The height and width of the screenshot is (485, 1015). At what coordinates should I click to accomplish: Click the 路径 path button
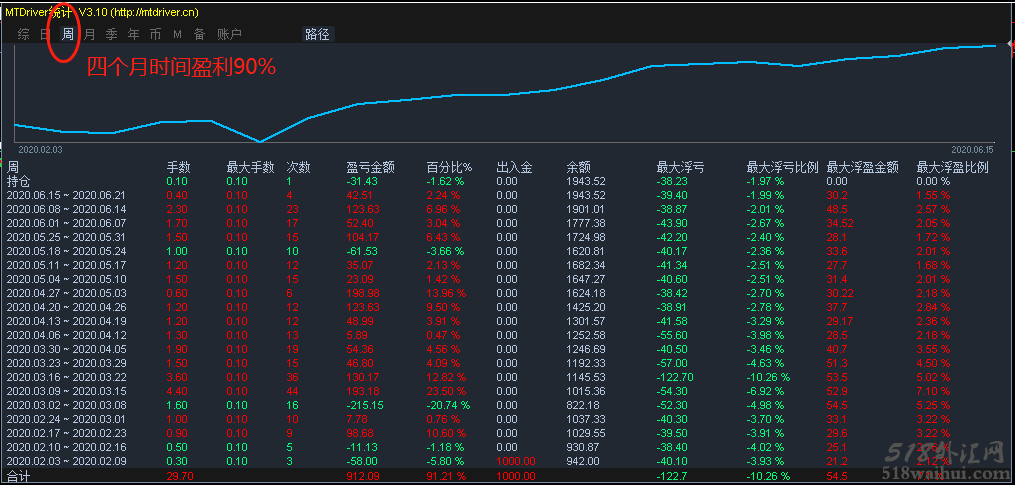317,34
